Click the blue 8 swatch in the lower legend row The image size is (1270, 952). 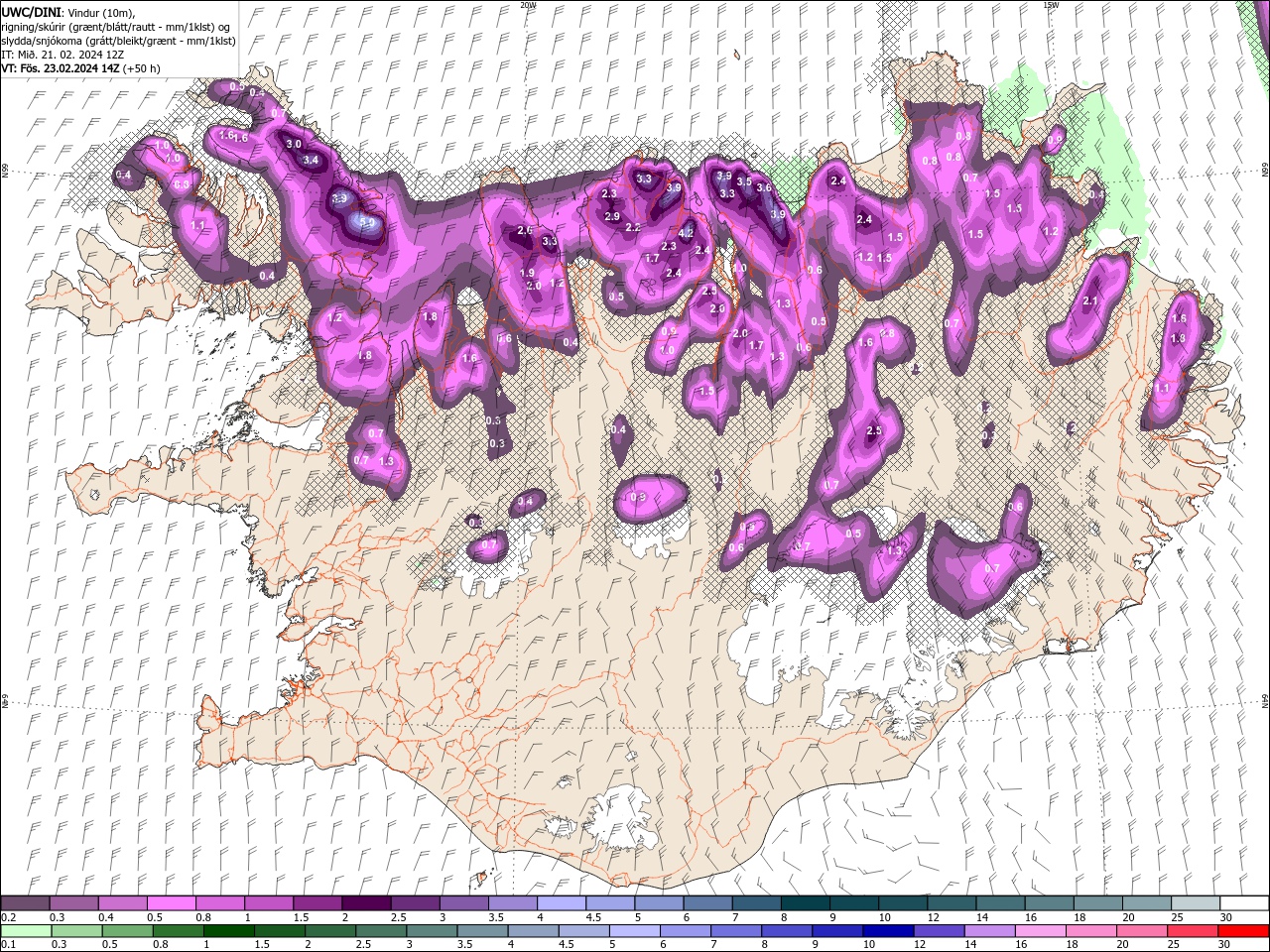(788, 931)
